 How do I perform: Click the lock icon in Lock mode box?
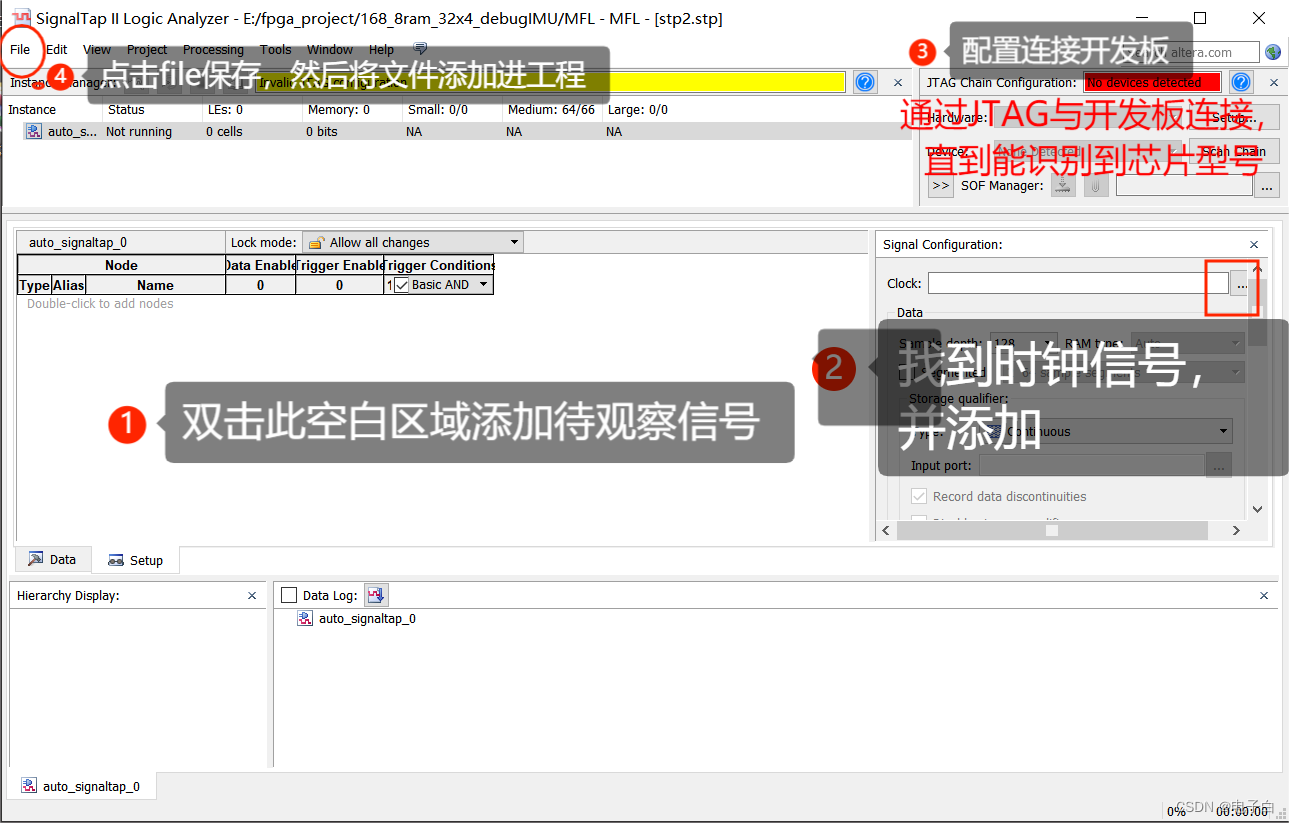pos(316,242)
